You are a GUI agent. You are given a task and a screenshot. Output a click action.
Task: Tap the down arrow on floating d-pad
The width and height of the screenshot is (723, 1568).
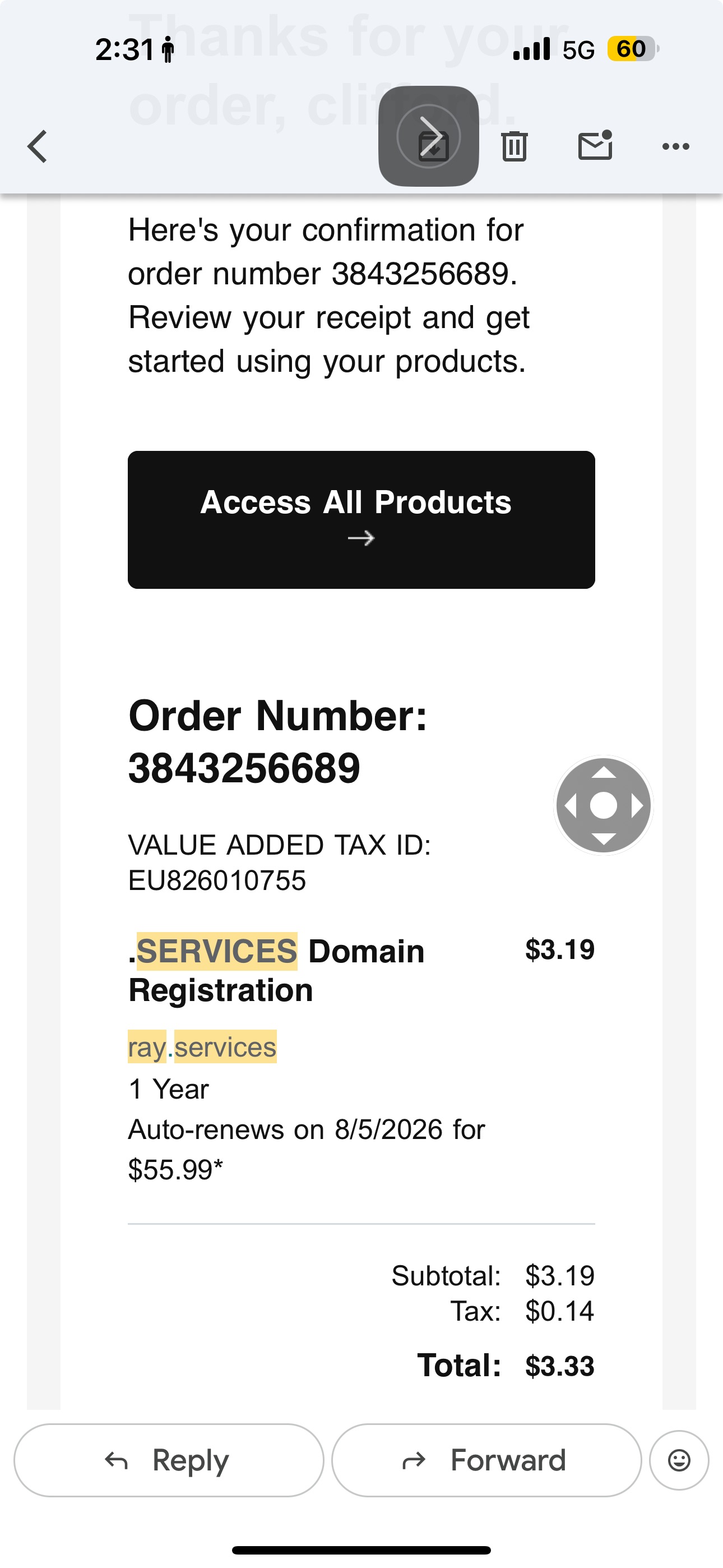(x=604, y=839)
